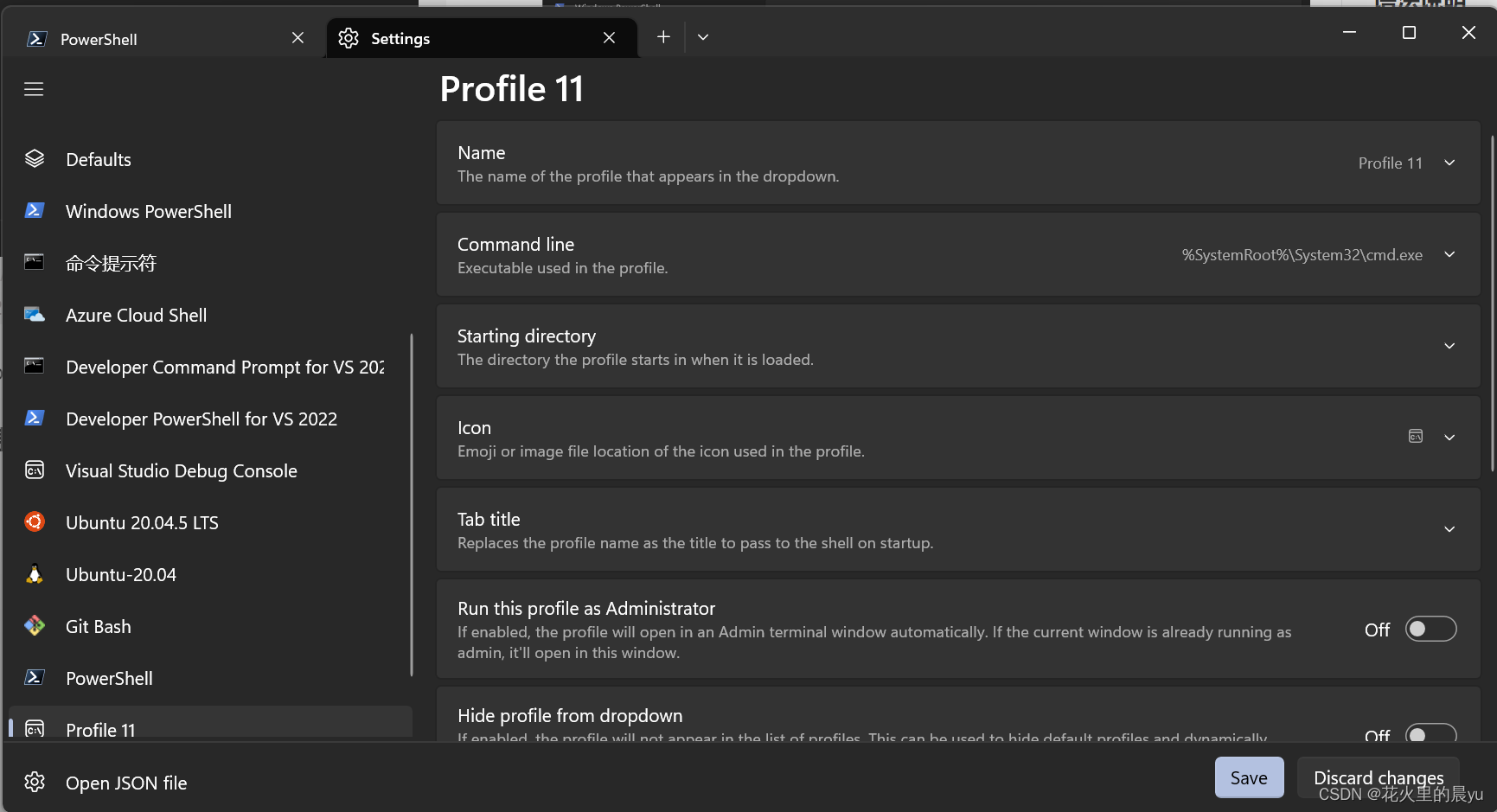This screenshot has height=812, width=1497.
Task: Click the 命令提示符 profile icon
Action: [35, 262]
